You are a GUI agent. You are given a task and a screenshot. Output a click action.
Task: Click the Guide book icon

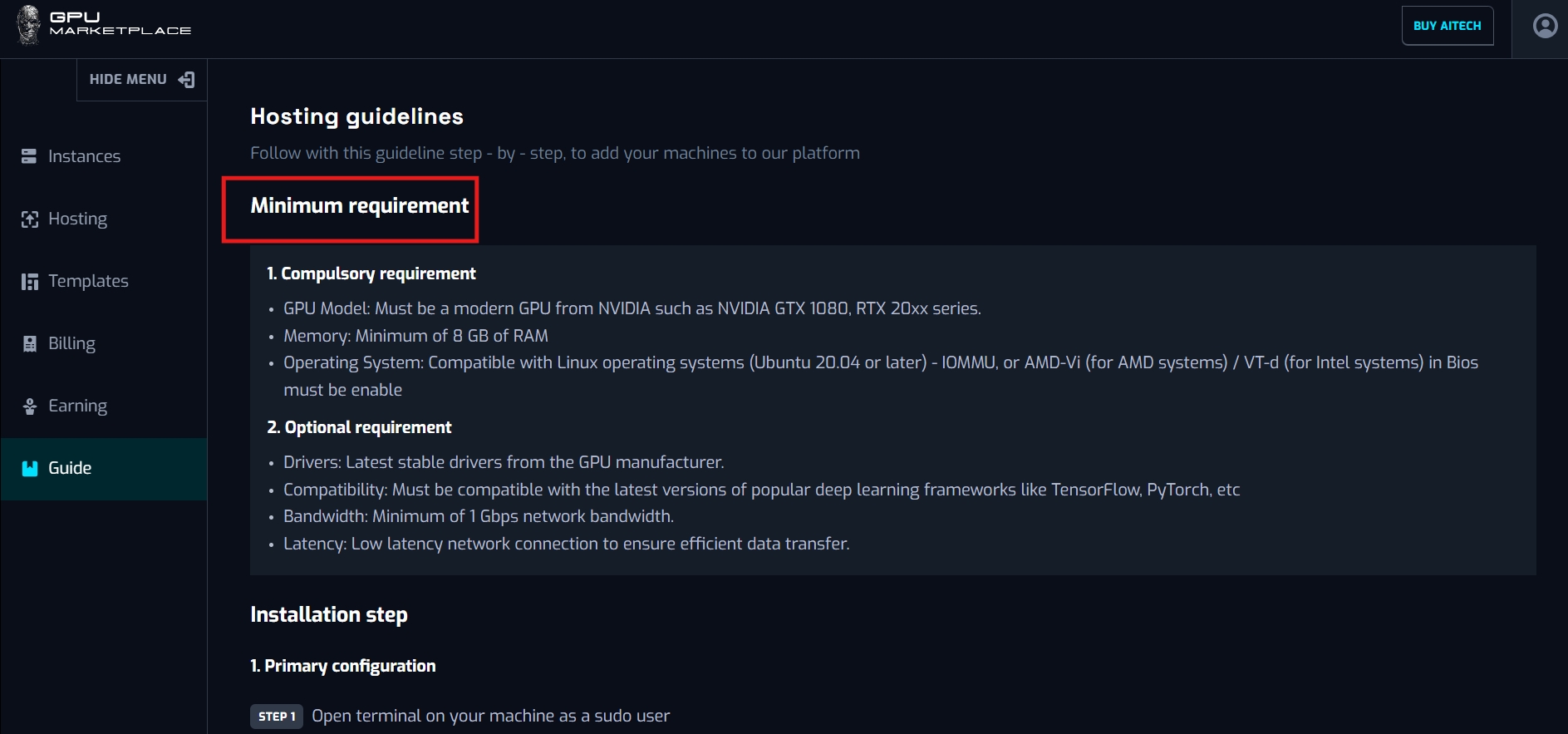30,469
